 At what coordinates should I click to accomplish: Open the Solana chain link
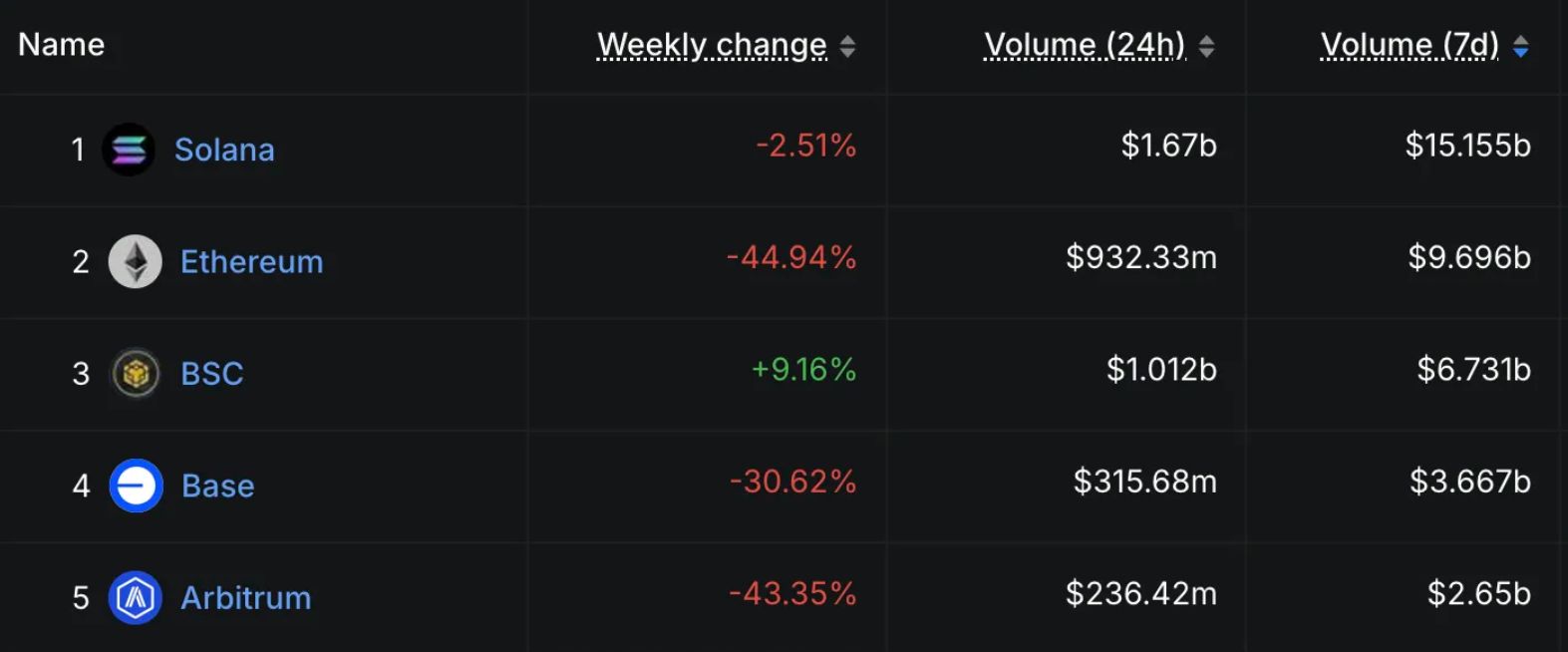(x=224, y=150)
